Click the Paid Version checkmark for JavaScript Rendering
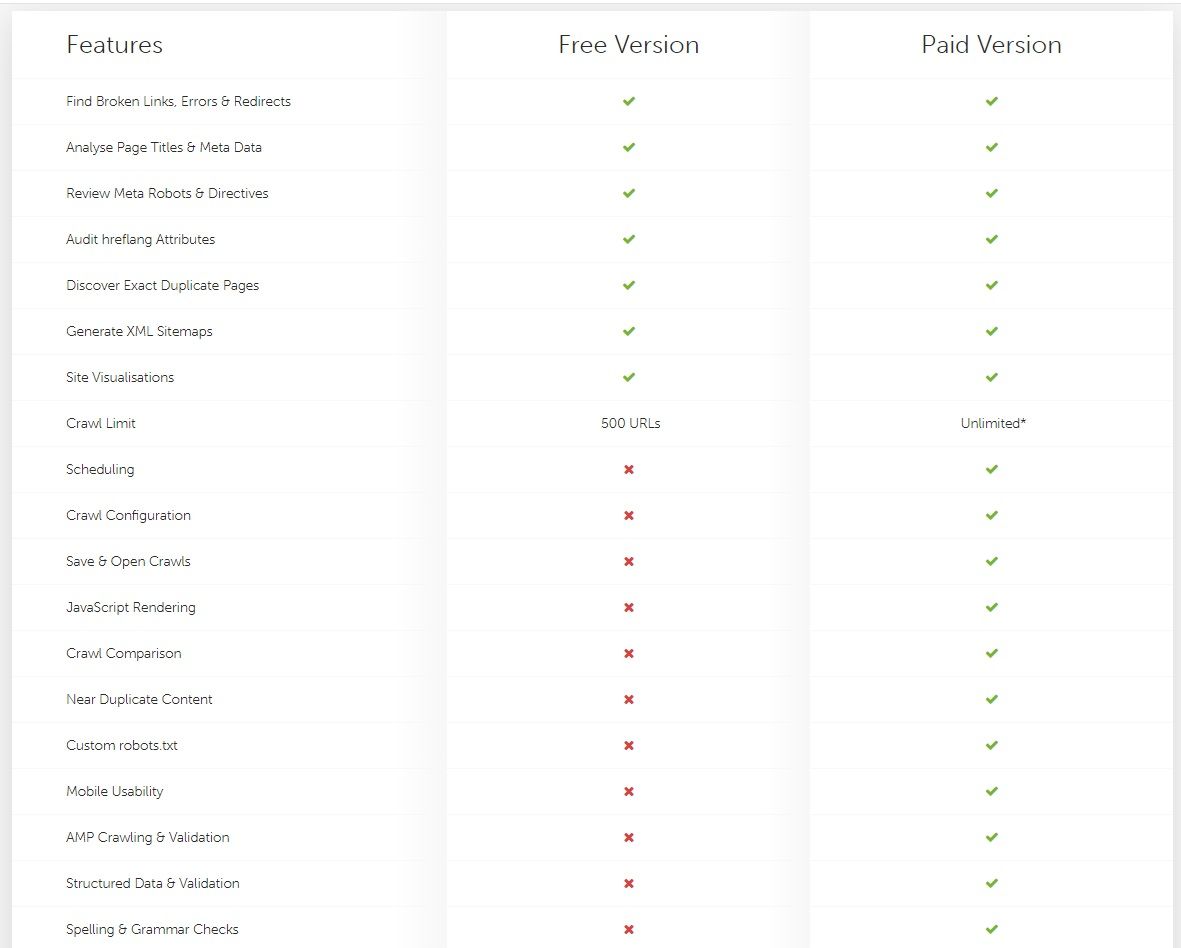 (991, 607)
